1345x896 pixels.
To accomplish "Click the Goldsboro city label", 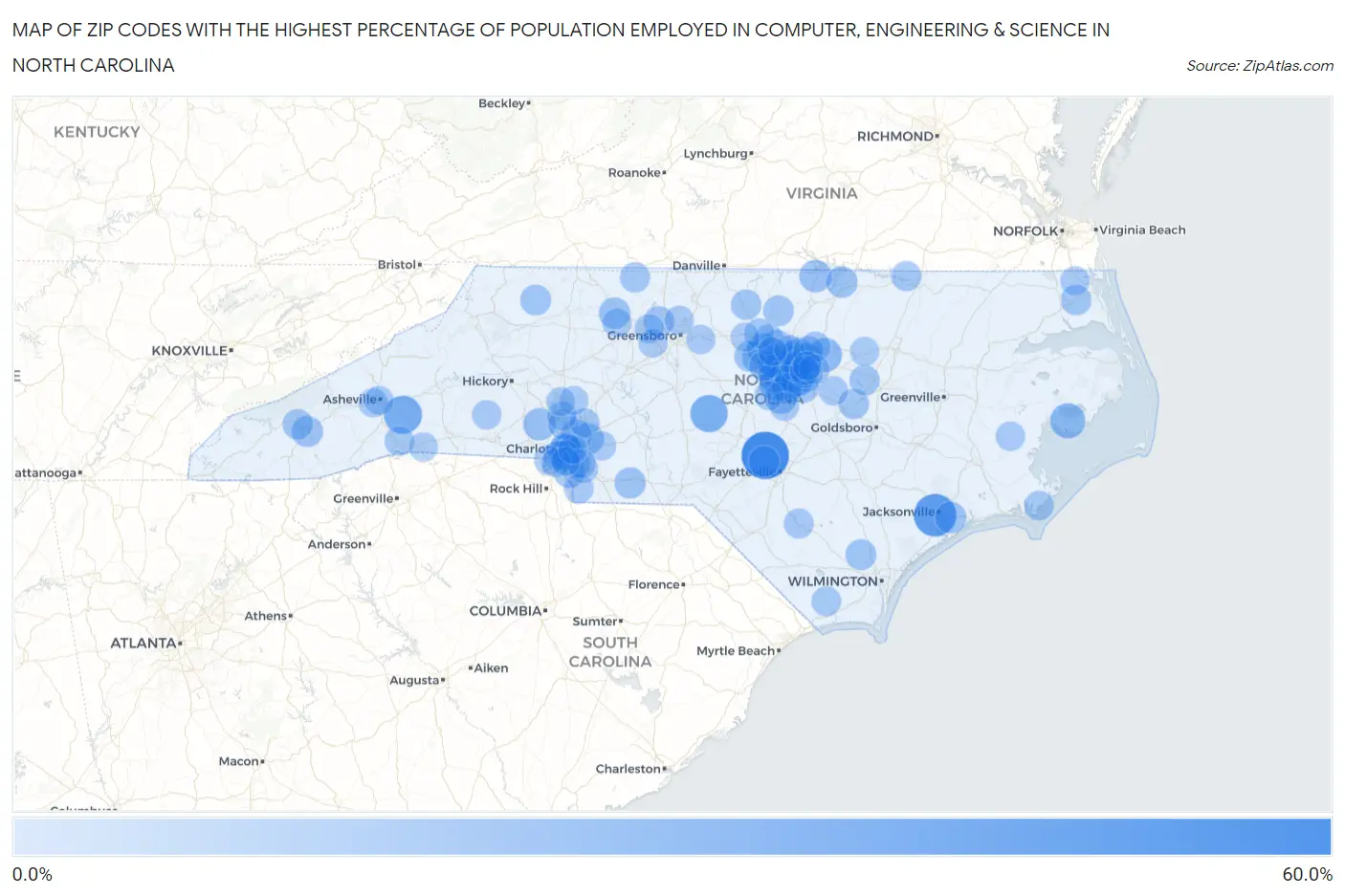I will [x=842, y=427].
